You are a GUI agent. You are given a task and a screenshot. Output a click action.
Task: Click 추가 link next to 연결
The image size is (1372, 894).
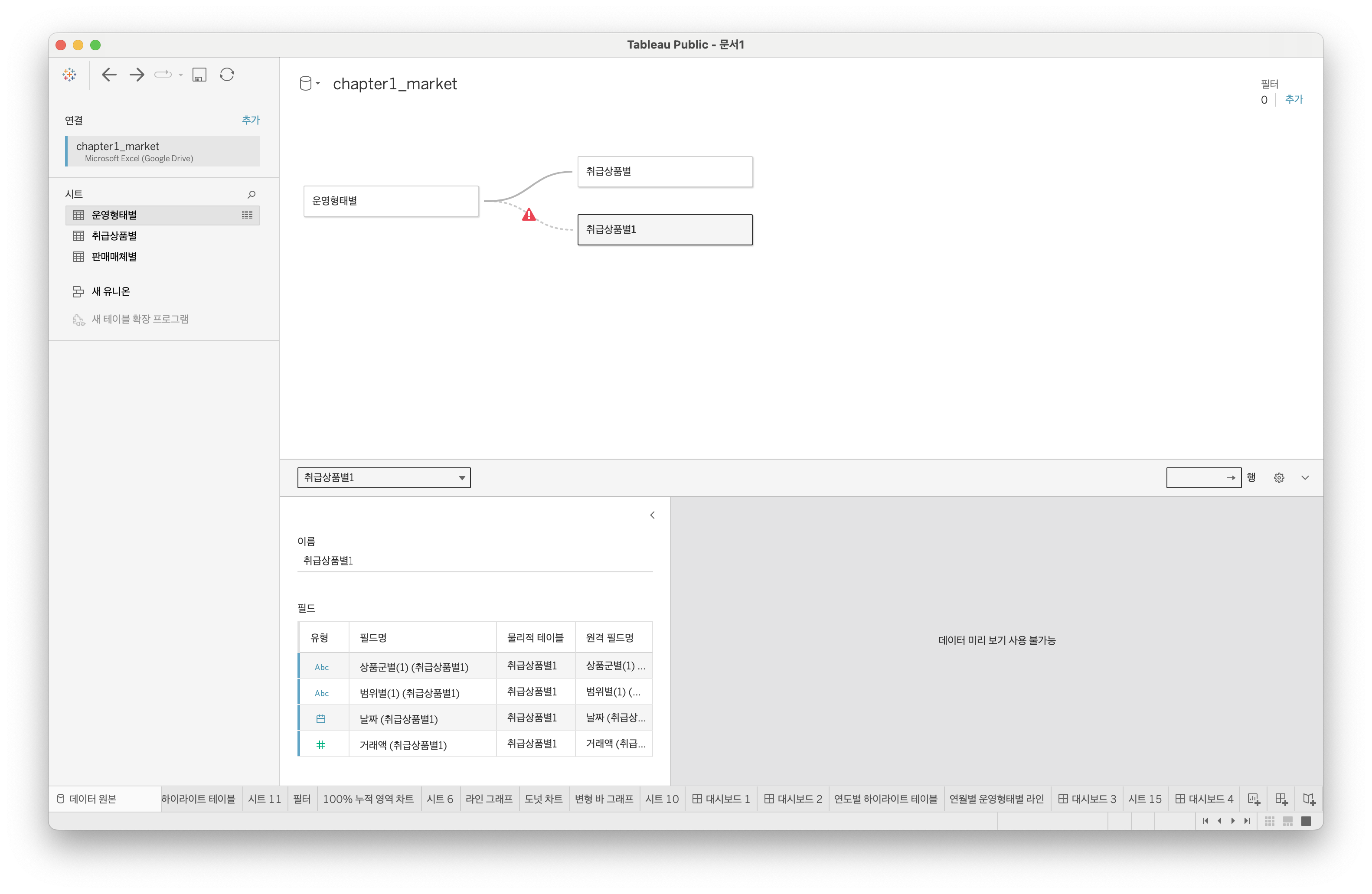point(250,120)
